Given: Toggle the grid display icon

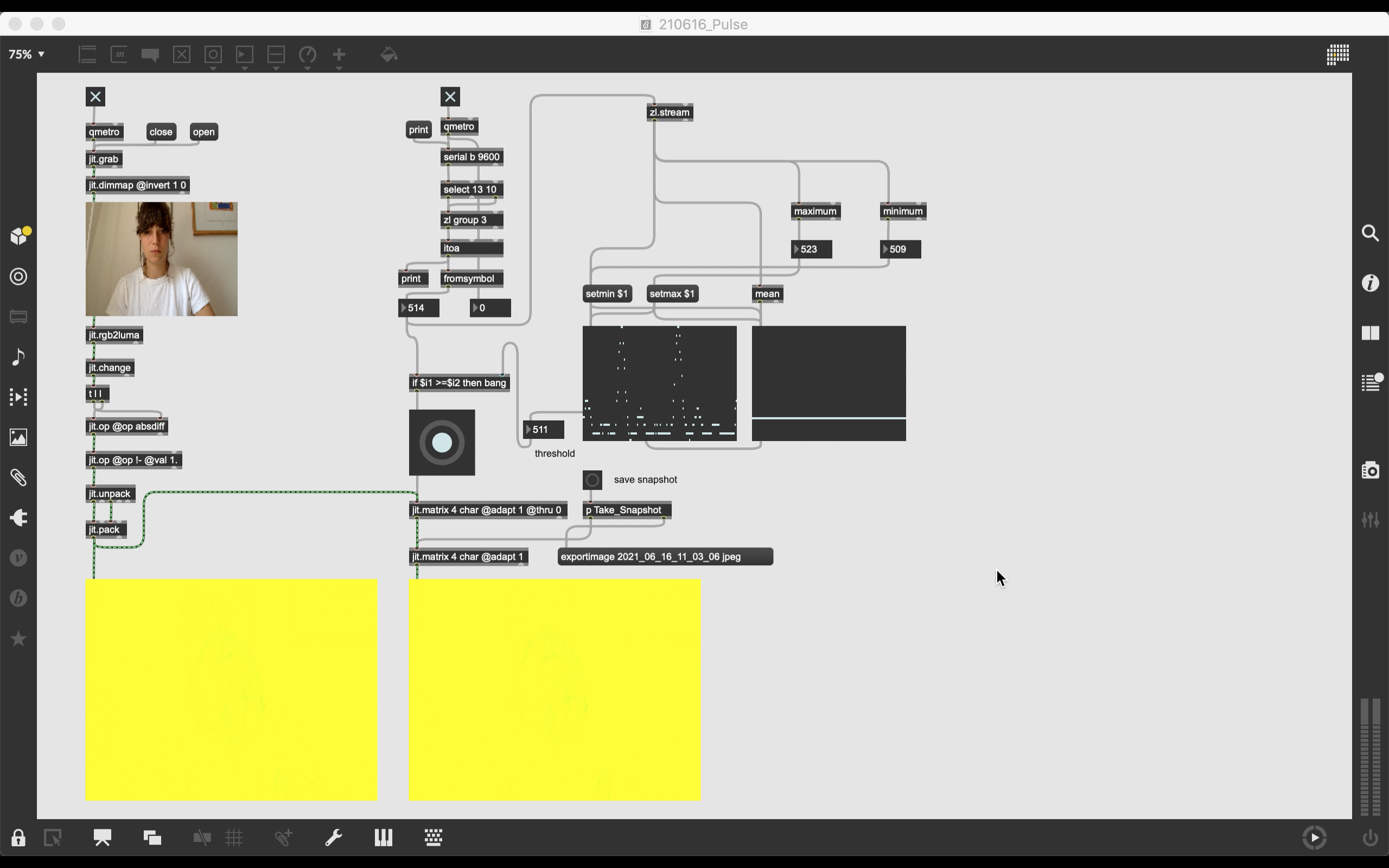Looking at the screenshot, I should [x=234, y=838].
